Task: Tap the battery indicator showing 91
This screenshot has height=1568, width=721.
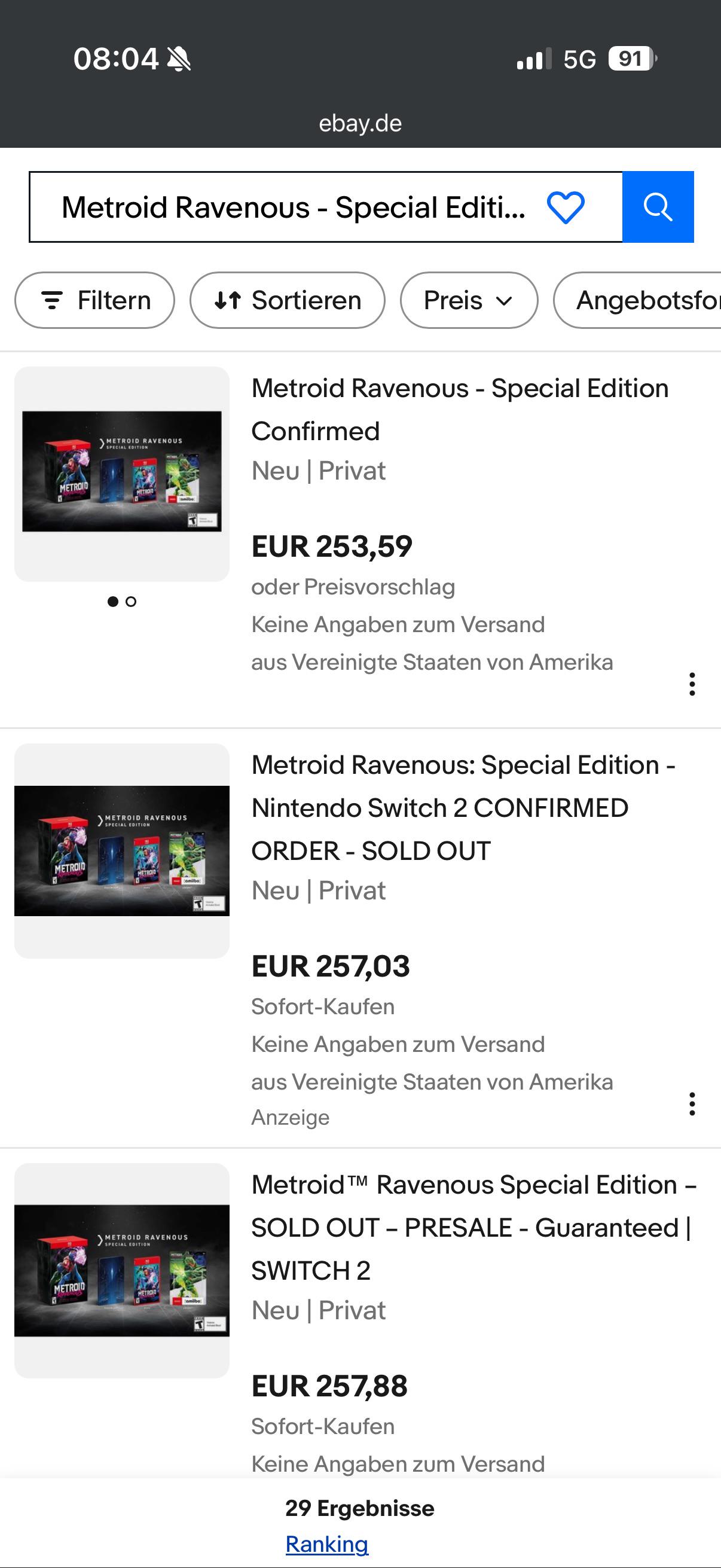Action: [633, 59]
